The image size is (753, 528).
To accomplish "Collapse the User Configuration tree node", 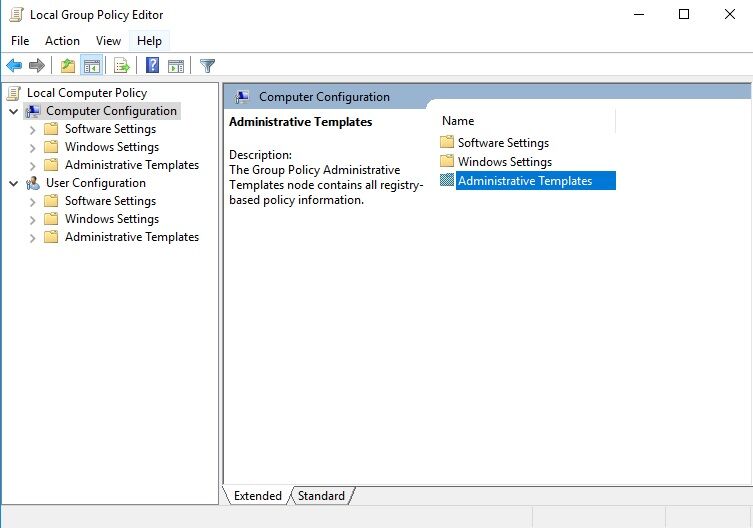I will pos(13,184).
